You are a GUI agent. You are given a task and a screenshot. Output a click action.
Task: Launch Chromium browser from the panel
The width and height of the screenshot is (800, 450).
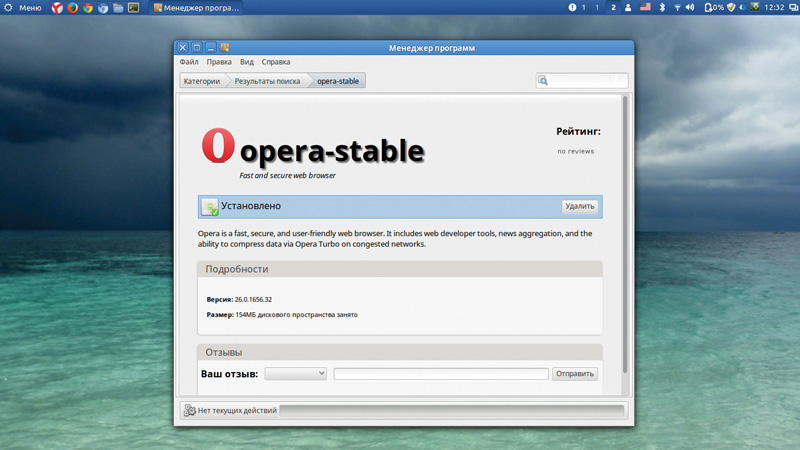(103, 8)
